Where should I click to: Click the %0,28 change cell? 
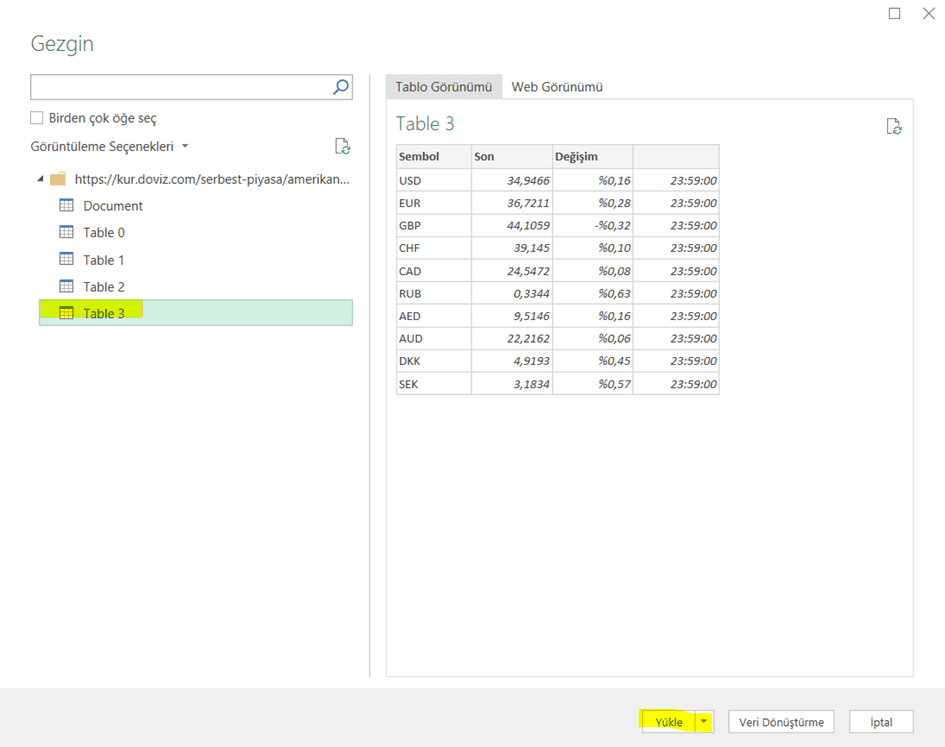click(592, 203)
